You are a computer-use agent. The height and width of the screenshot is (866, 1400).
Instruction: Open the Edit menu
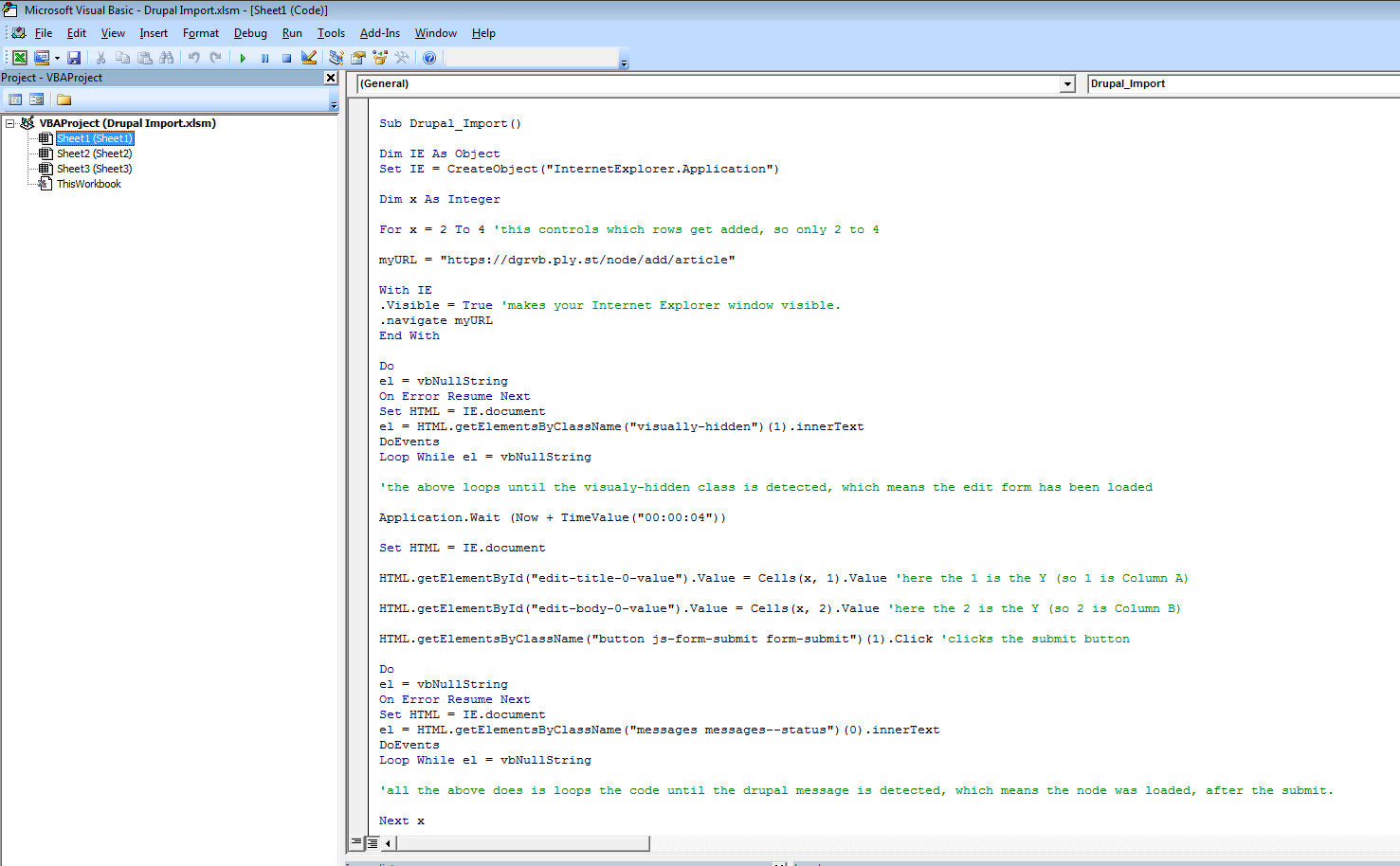(77, 33)
